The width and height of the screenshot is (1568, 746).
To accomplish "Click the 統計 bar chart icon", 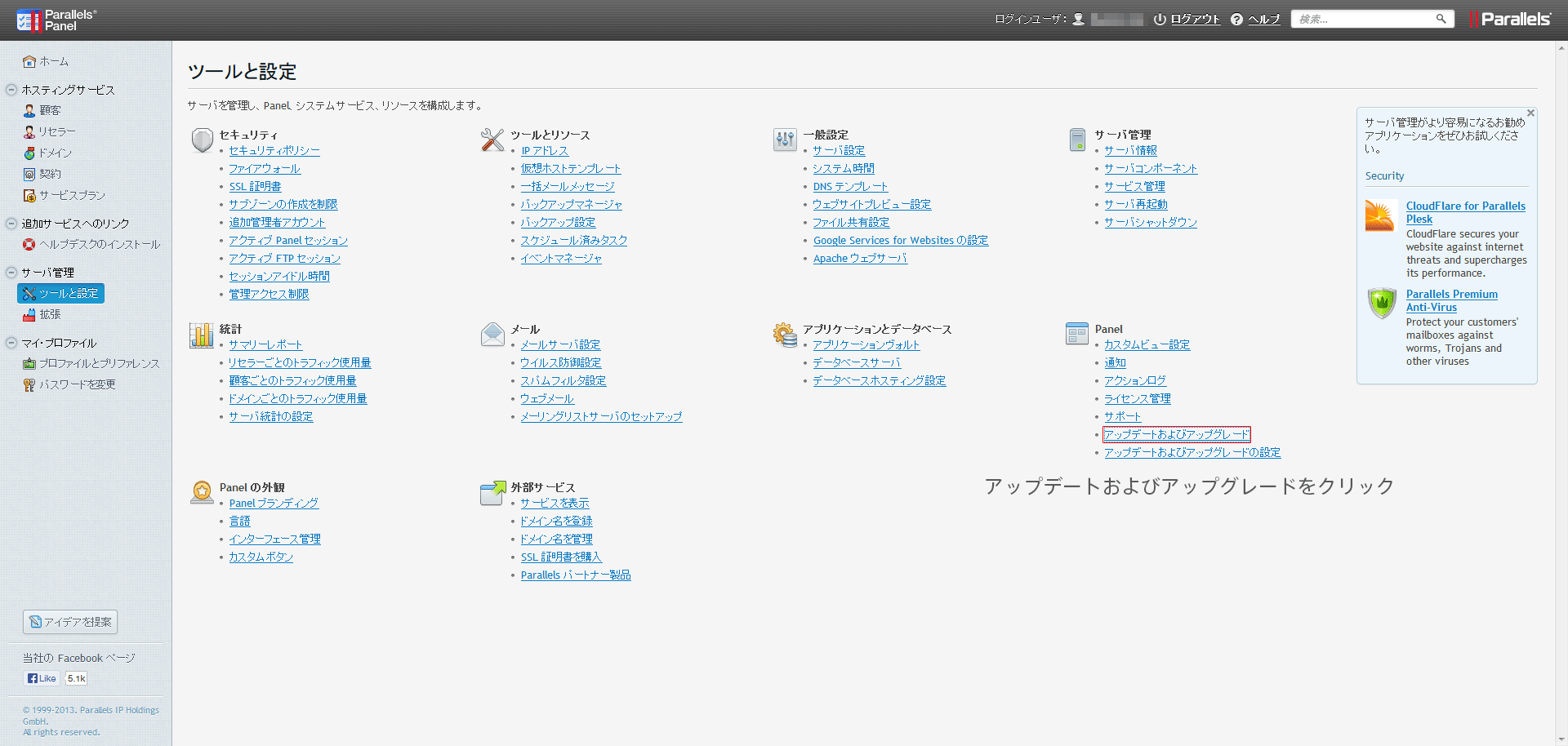I will point(202,335).
